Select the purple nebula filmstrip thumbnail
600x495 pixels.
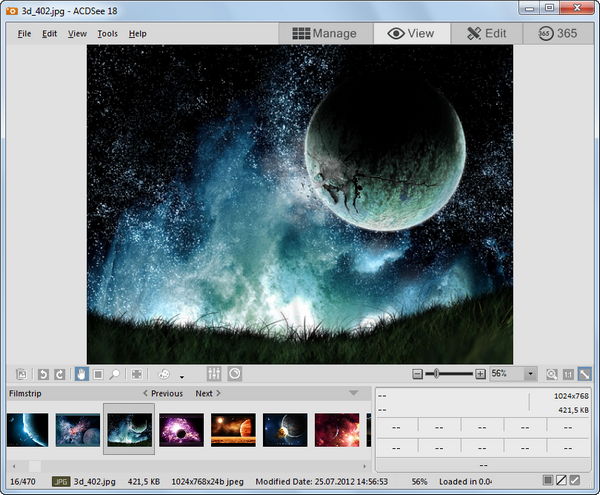point(181,430)
